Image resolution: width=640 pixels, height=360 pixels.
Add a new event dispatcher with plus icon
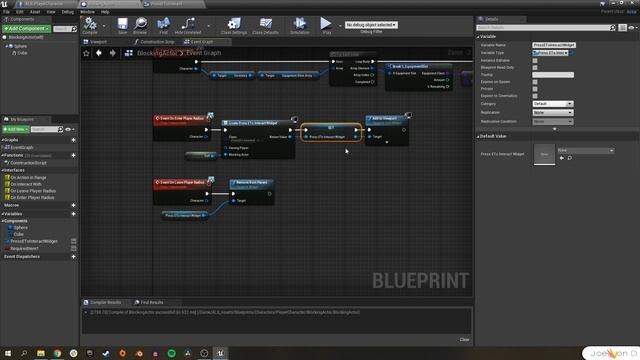pyautogui.click(x=73, y=257)
